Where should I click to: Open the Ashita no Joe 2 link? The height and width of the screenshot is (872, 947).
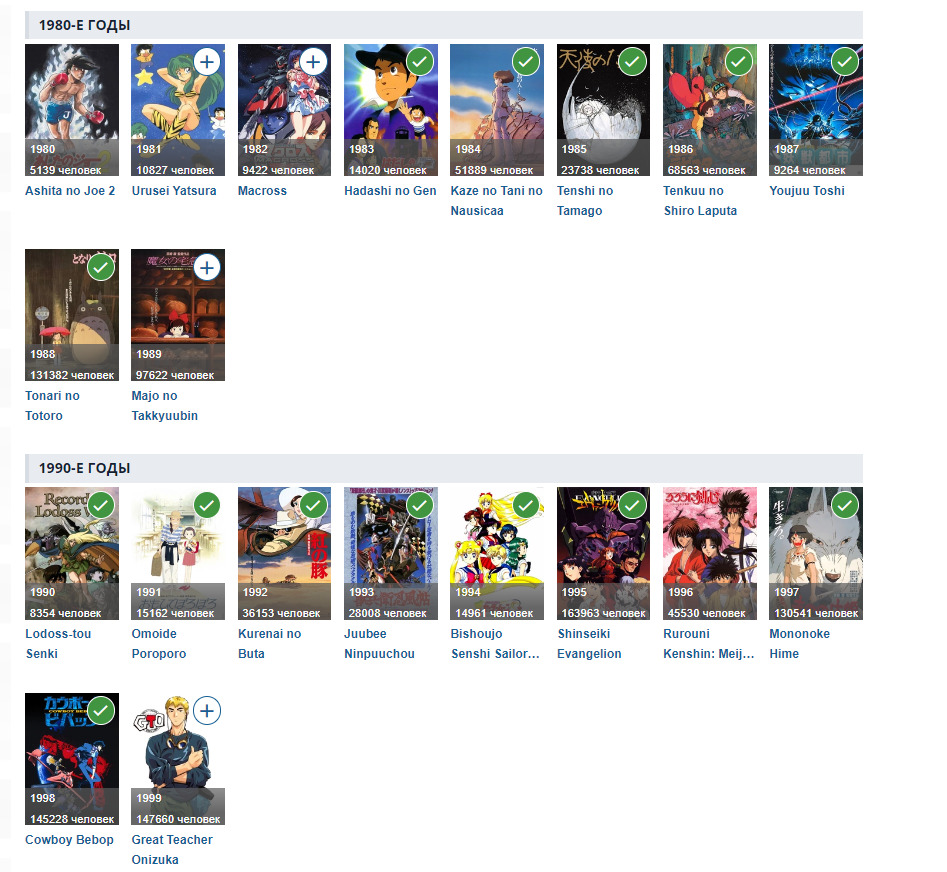coord(70,191)
